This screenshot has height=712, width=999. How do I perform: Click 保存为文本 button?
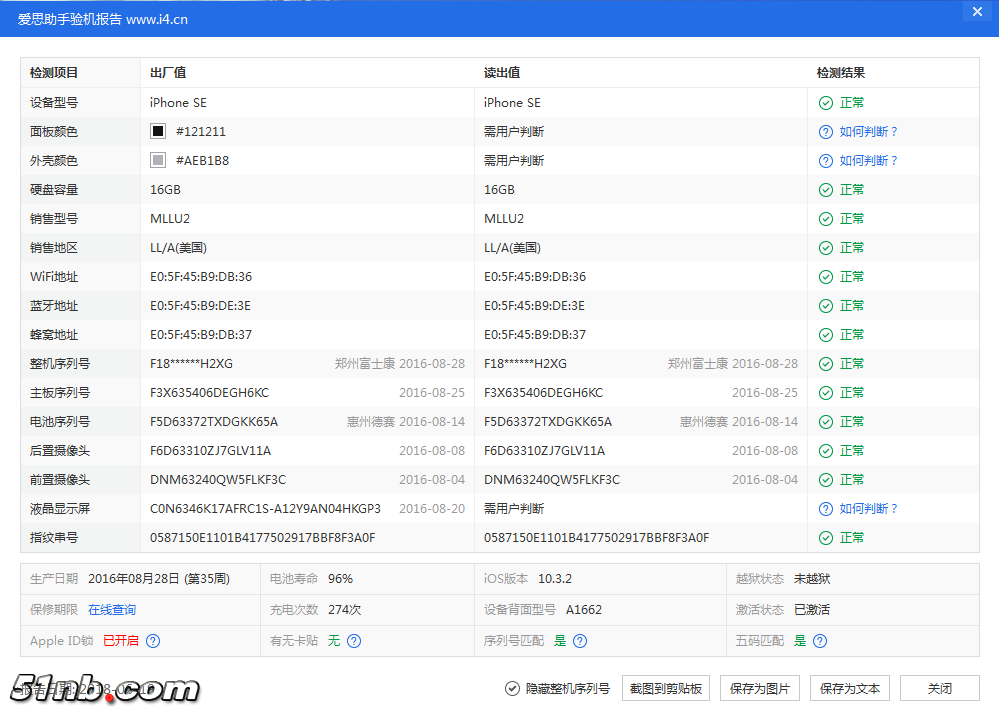coord(850,688)
